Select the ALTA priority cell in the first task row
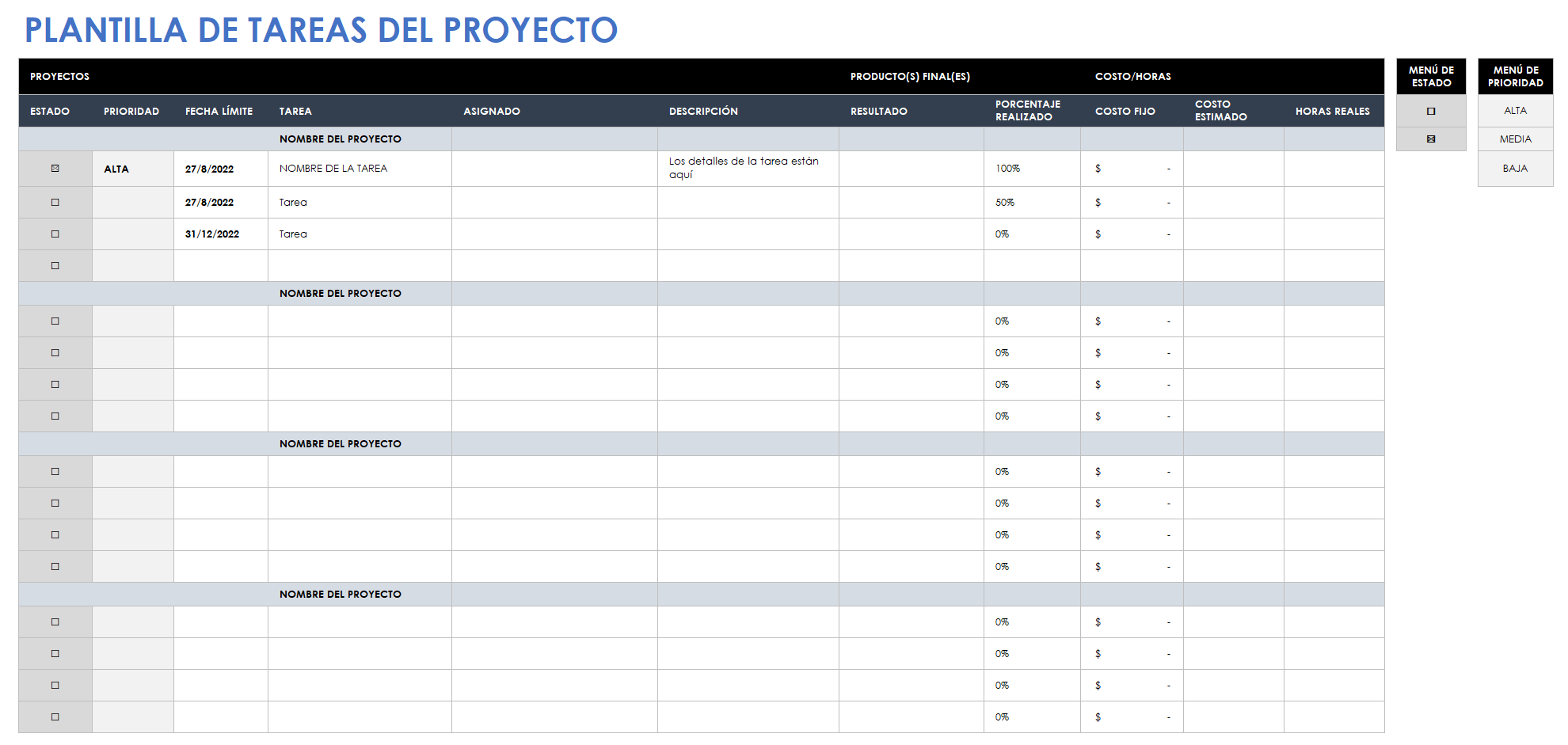The height and width of the screenshot is (745, 1568). click(x=133, y=169)
